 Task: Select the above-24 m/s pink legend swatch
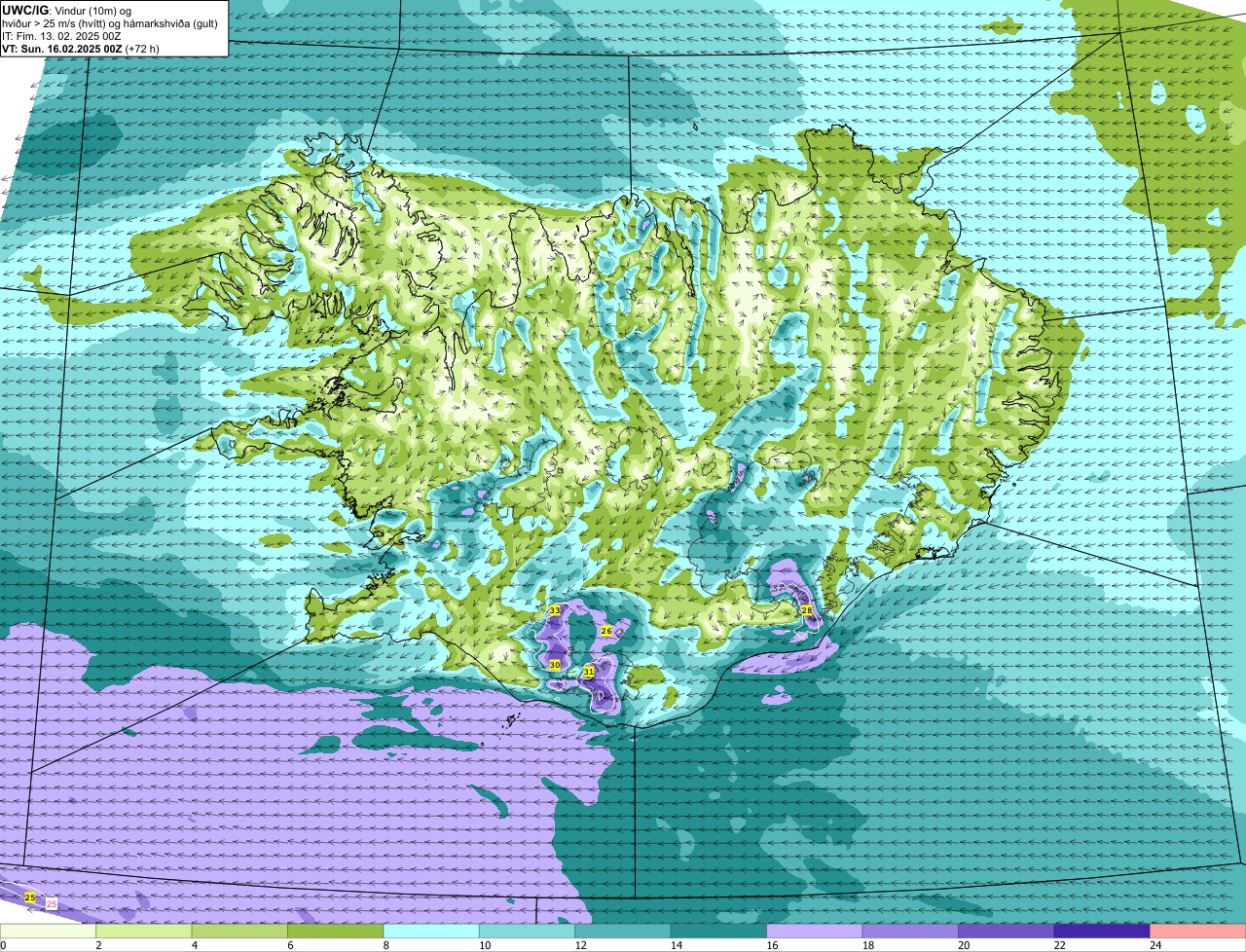point(1198,932)
